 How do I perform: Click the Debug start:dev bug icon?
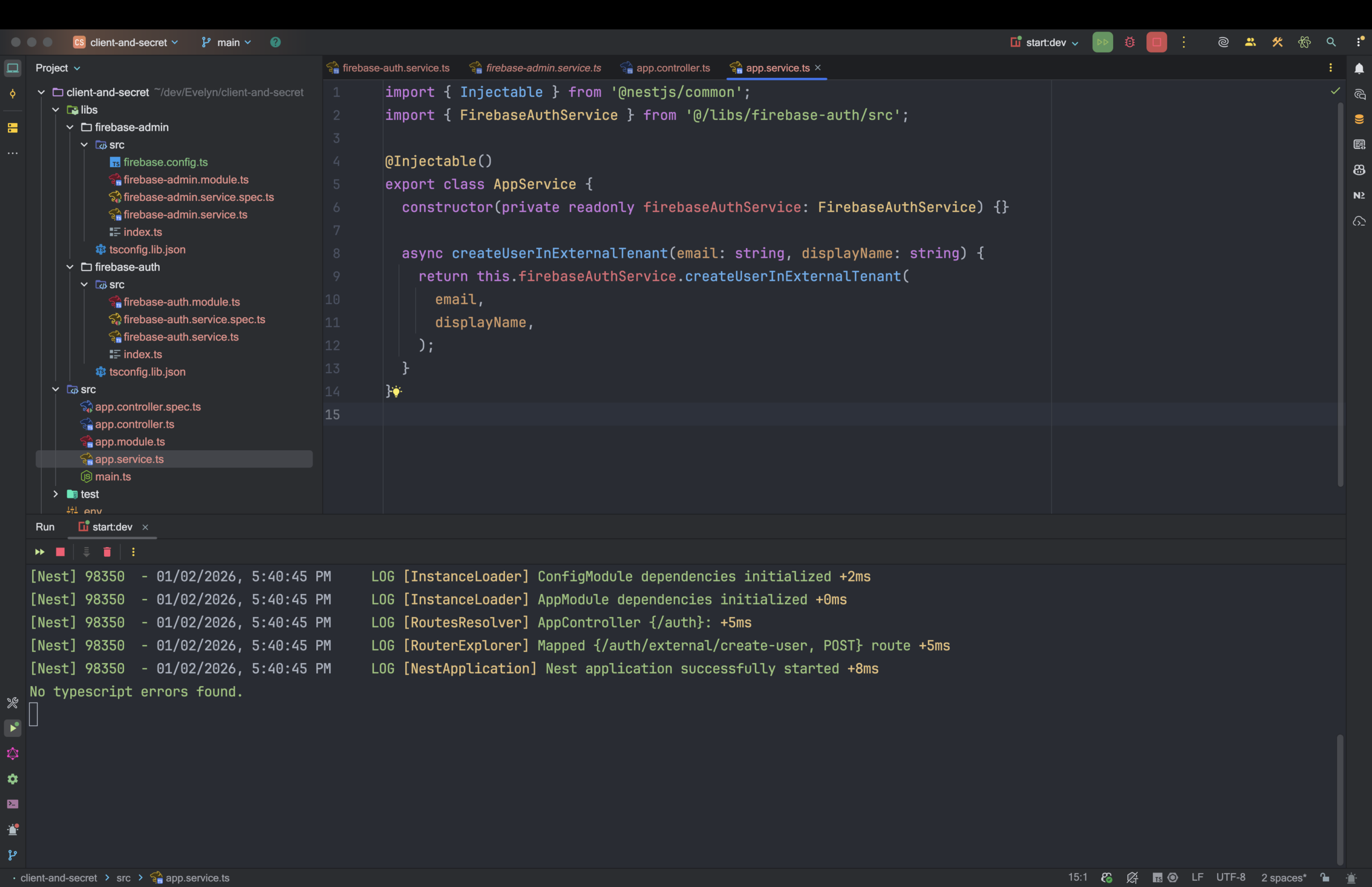[x=1130, y=42]
